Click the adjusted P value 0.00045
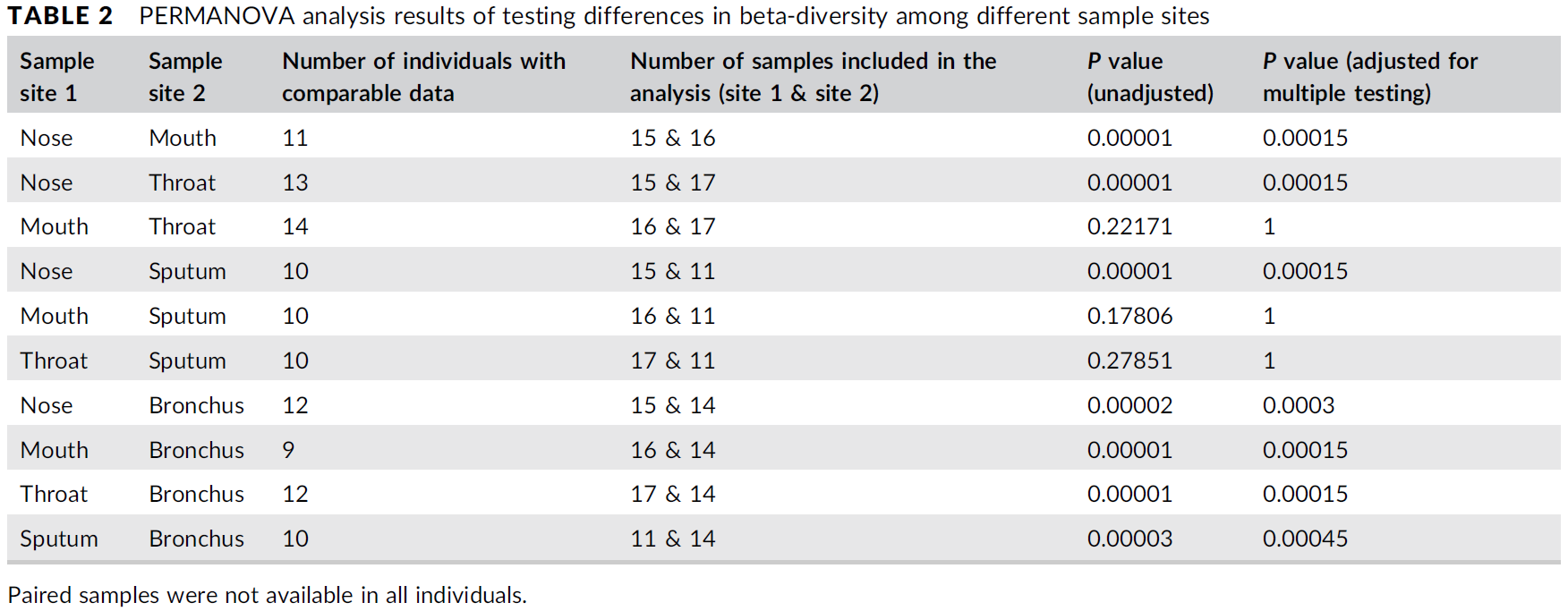This screenshot has width=1568, height=611. pos(1305,539)
